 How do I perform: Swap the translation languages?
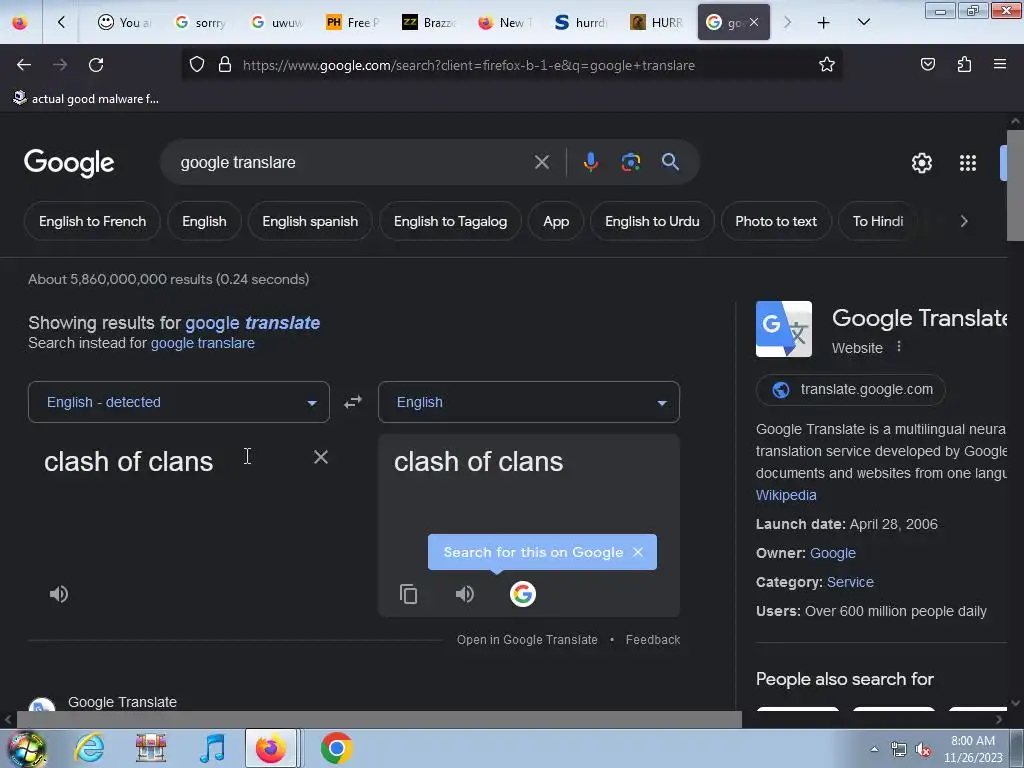coord(353,402)
